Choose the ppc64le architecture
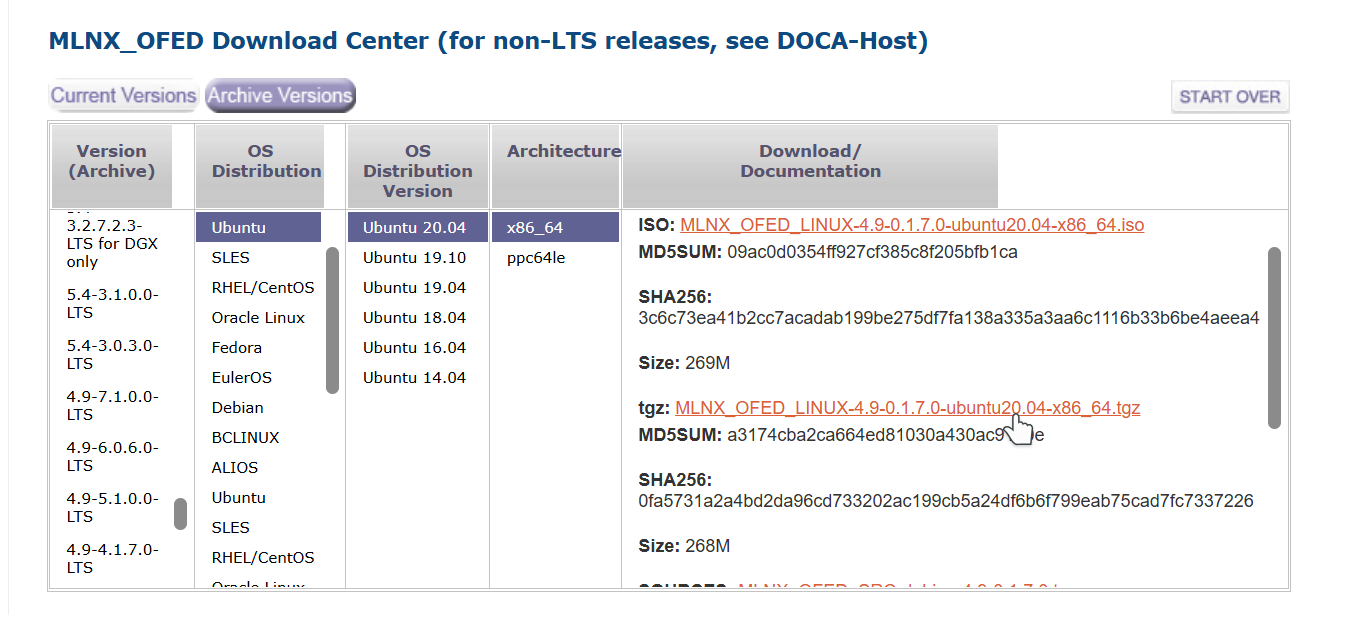Image resolution: width=1350 pixels, height=641 pixels. coord(536,258)
